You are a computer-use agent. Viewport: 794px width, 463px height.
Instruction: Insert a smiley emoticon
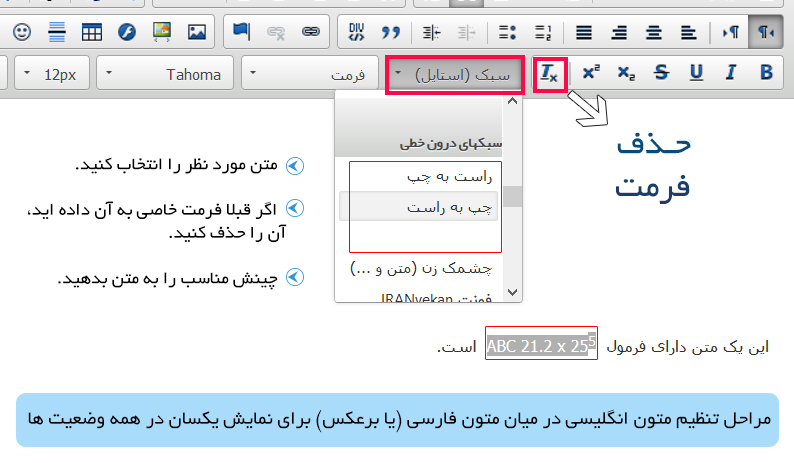pos(22,31)
